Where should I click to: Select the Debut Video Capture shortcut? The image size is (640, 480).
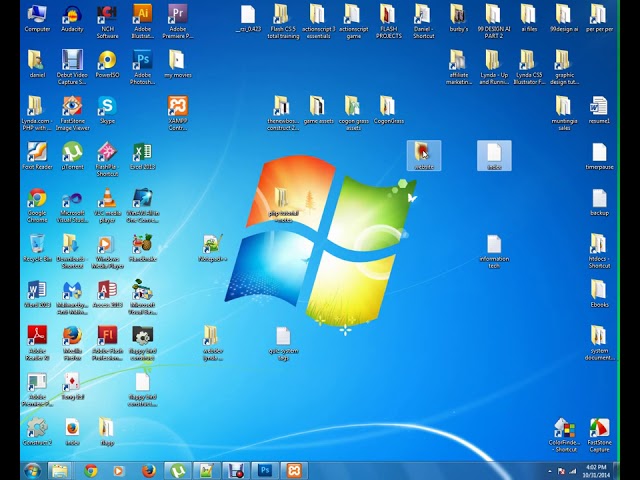tap(72, 67)
